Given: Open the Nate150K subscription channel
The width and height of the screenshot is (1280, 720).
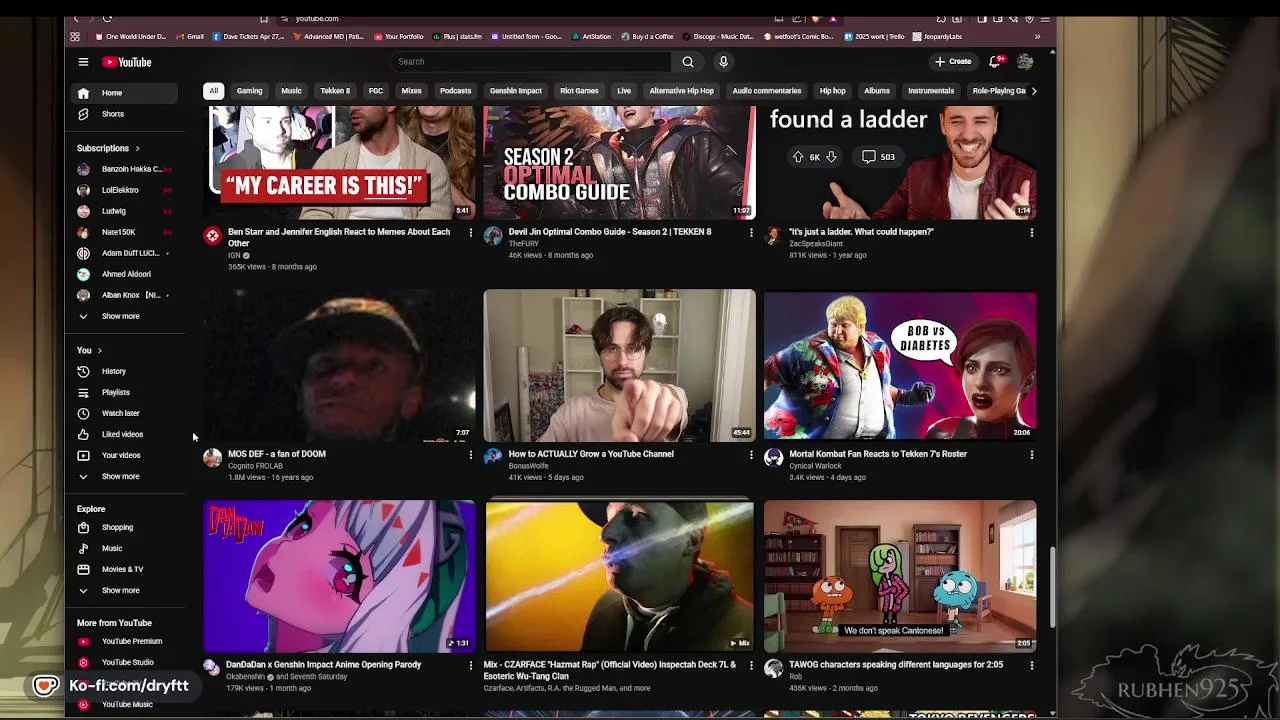Looking at the screenshot, I should [125, 232].
